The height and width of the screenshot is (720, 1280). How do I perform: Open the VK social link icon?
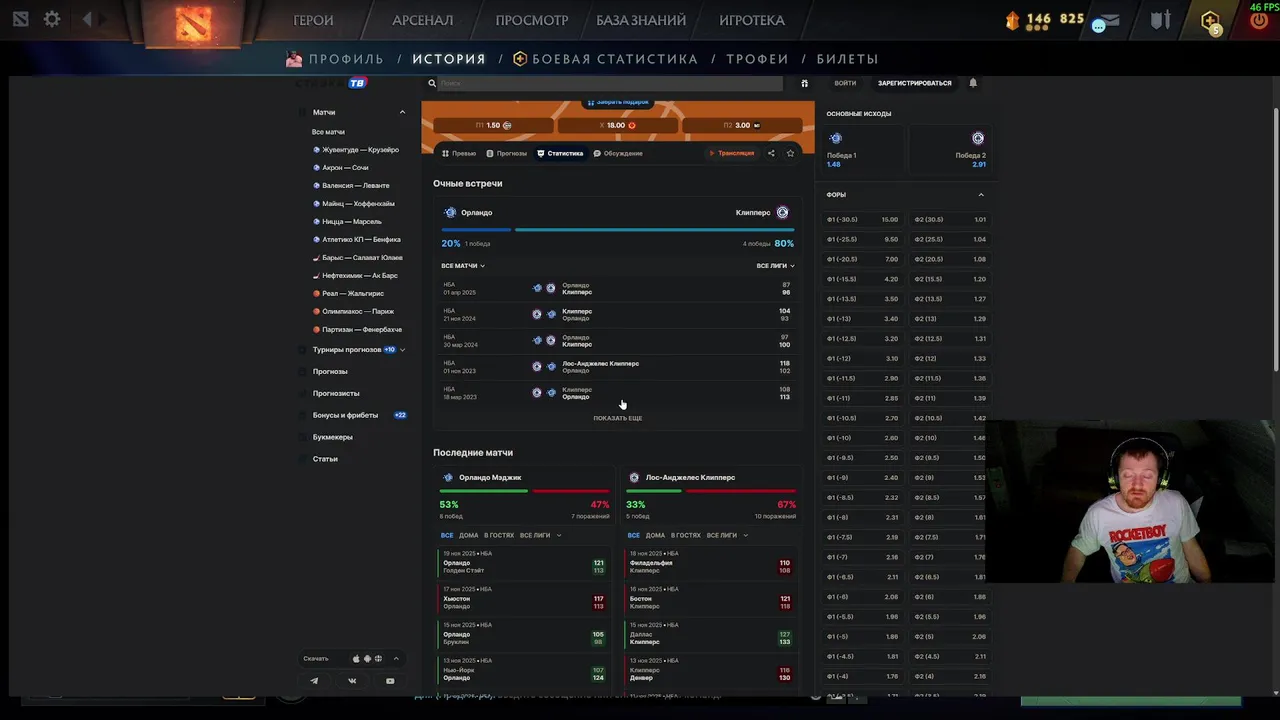tap(352, 681)
